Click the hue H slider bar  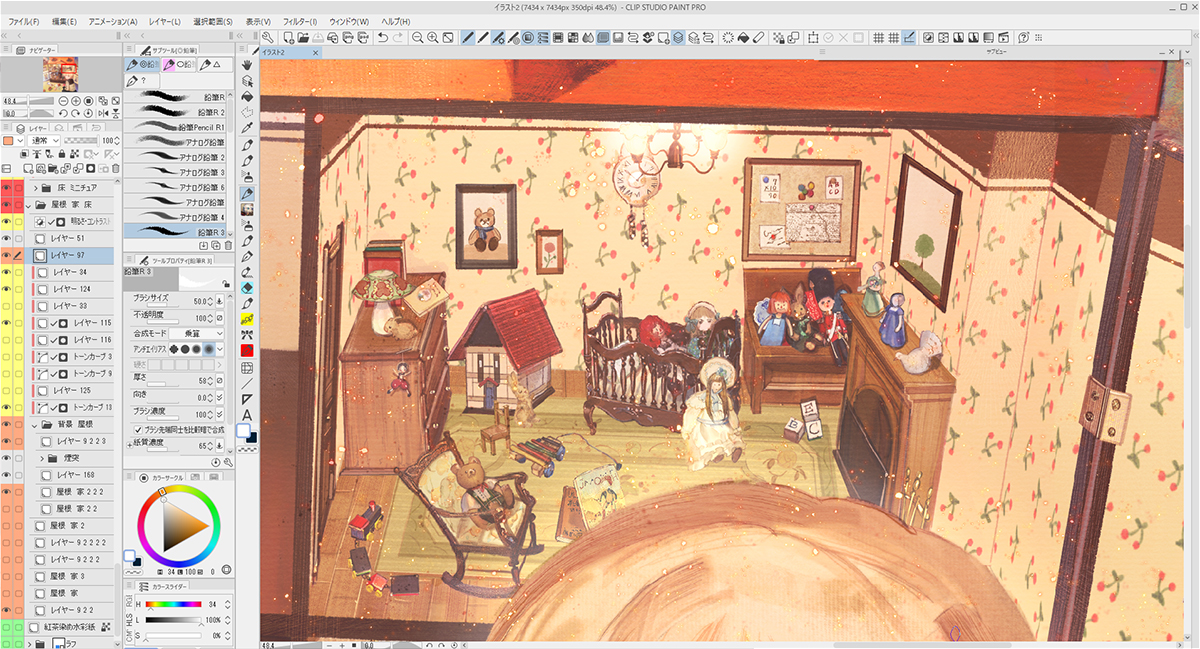173,604
